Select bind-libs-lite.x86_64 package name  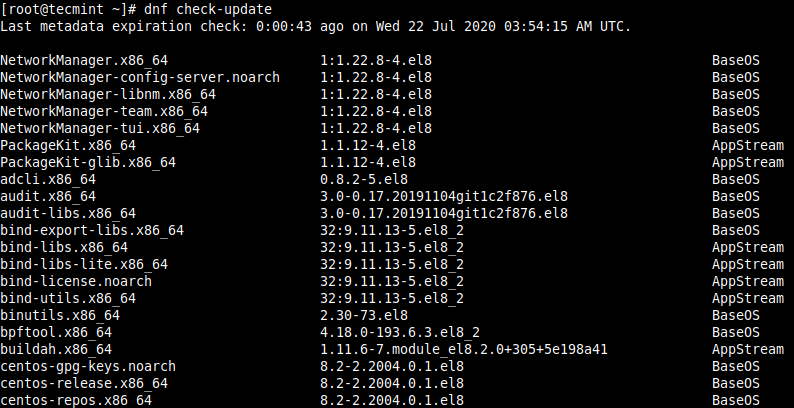click(x=84, y=265)
